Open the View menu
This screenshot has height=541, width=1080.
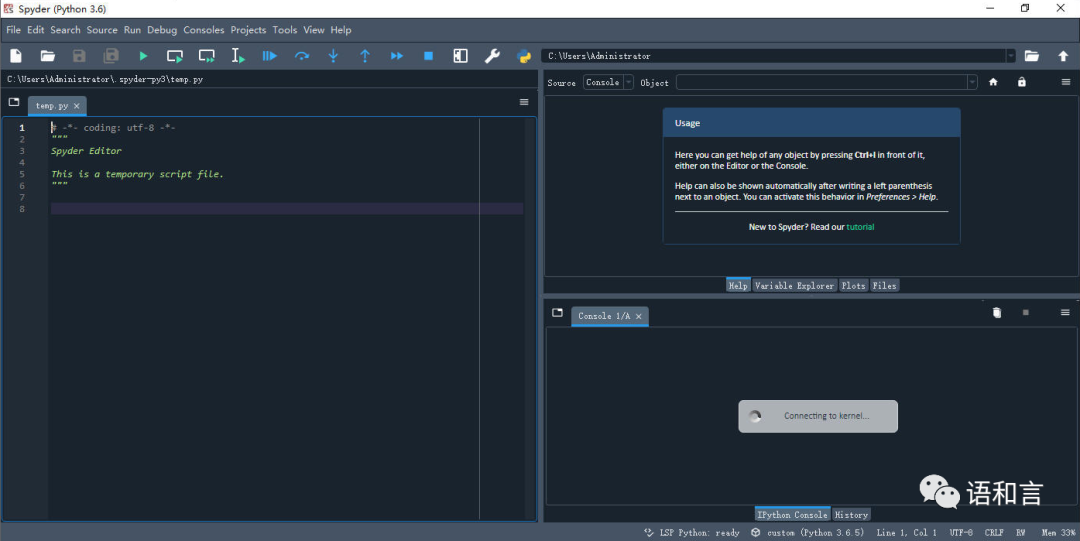pyautogui.click(x=313, y=30)
